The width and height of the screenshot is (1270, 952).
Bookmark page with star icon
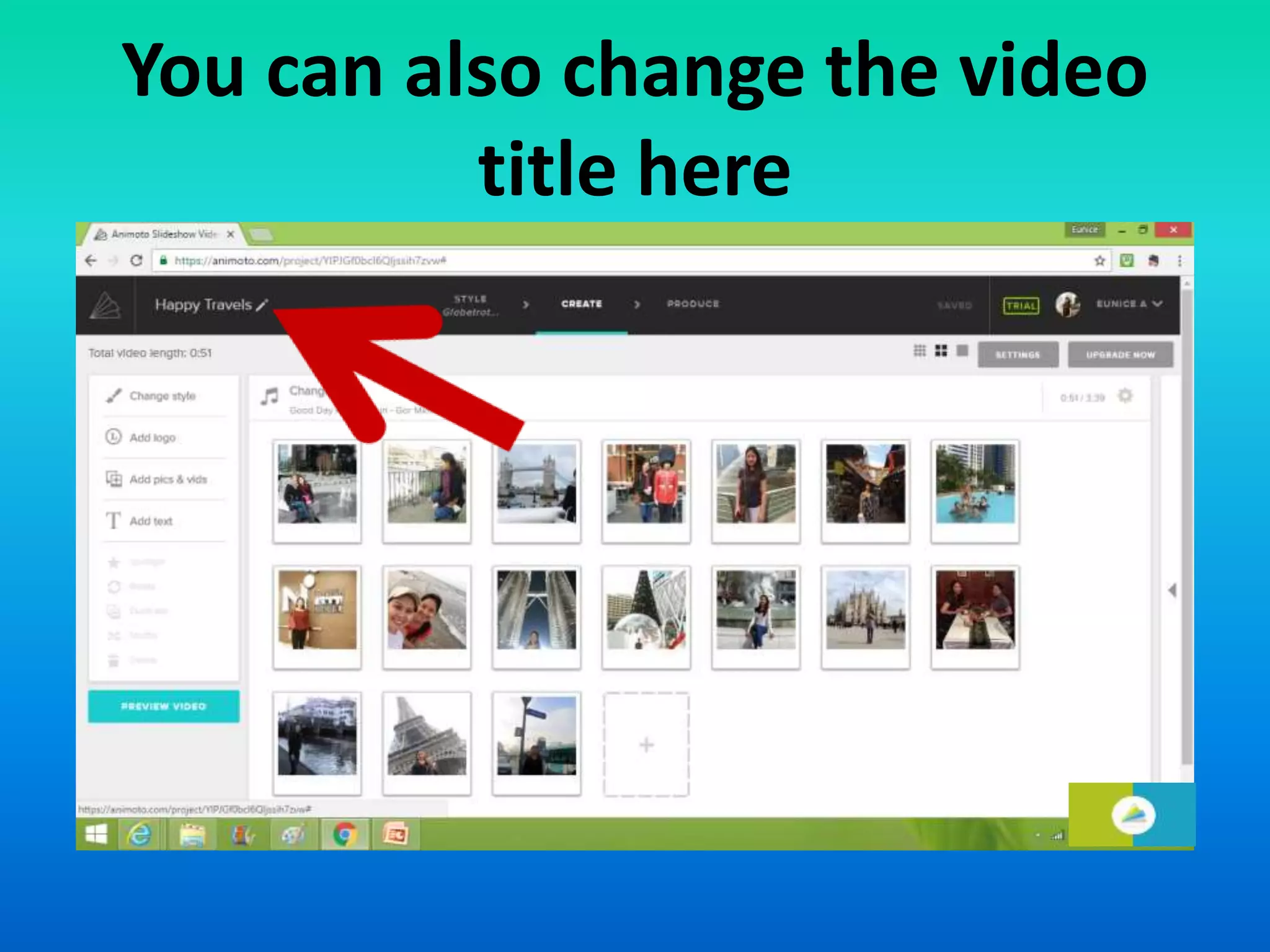tap(1099, 260)
